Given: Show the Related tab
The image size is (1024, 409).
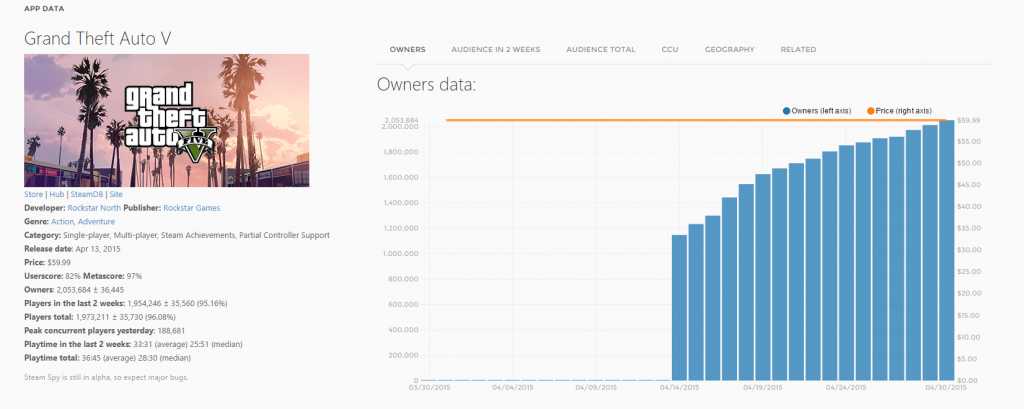Looking at the screenshot, I should click(x=798, y=49).
